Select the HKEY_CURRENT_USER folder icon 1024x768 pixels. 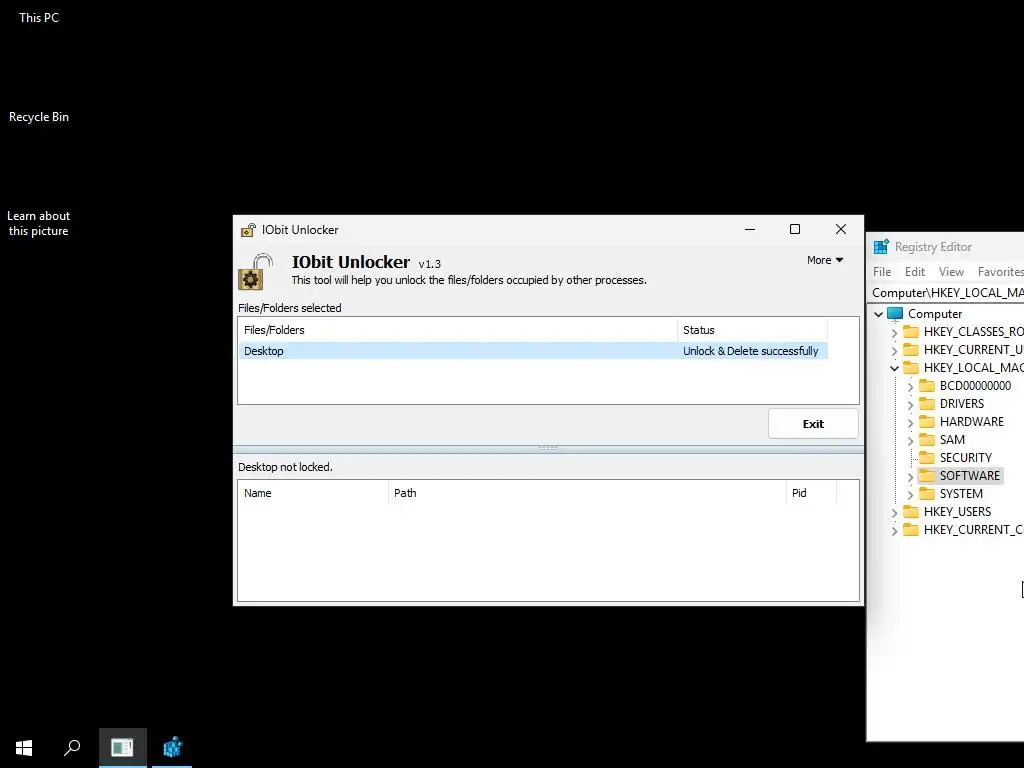coord(911,349)
